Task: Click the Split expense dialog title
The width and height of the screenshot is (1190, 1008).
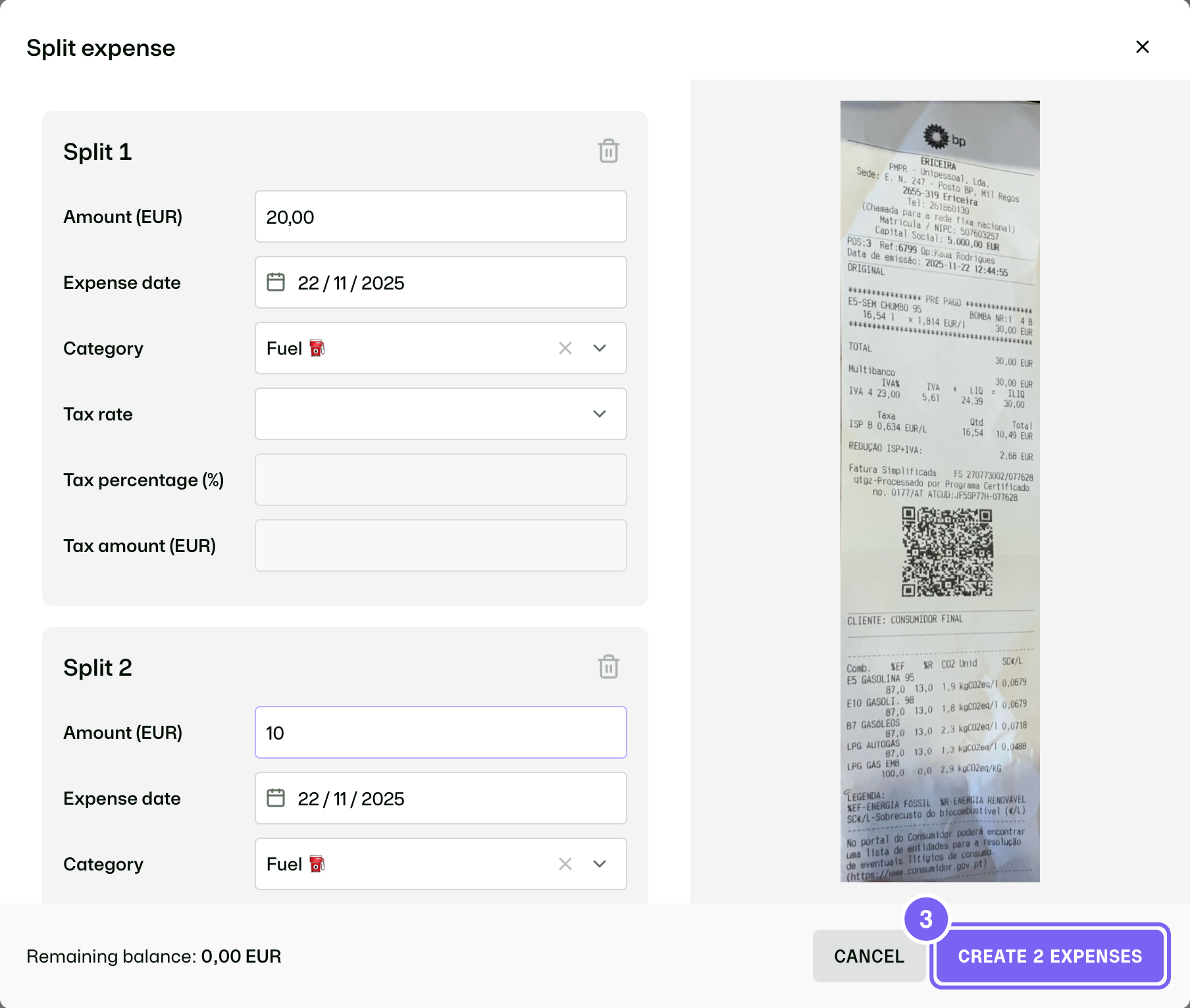Action: [x=101, y=48]
